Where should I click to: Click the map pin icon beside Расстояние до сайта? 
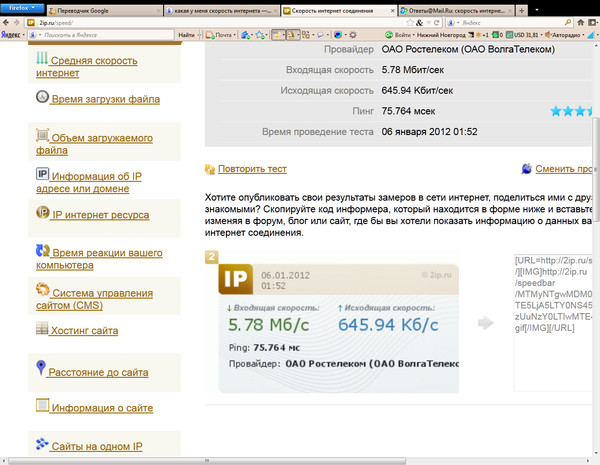(41, 367)
